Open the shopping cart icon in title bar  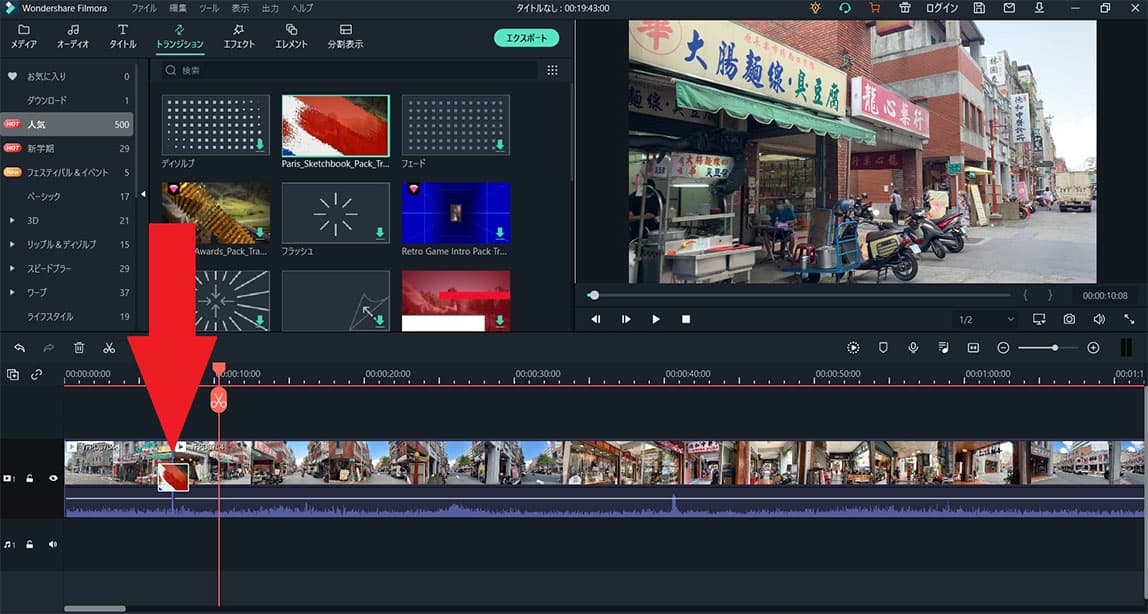(874, 8)
